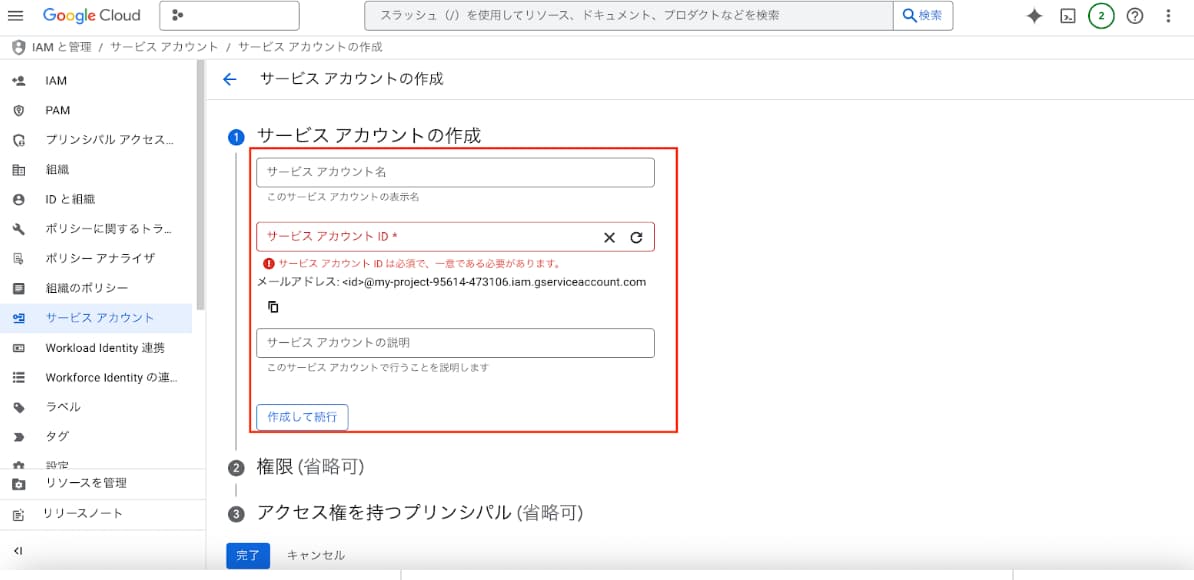1194x580 pixels.
Task: Clear the service account ID field
Action: tap(609, 237)
